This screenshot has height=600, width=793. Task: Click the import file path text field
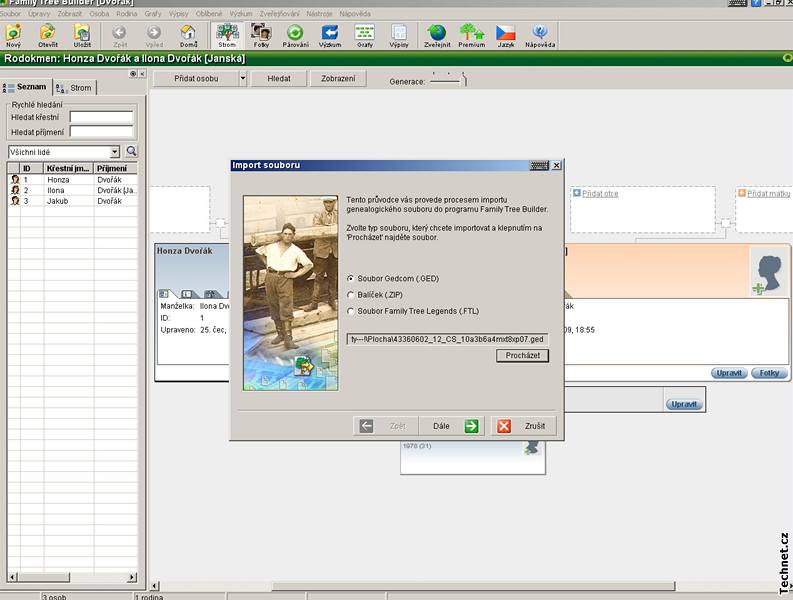[x=448, y=339]
